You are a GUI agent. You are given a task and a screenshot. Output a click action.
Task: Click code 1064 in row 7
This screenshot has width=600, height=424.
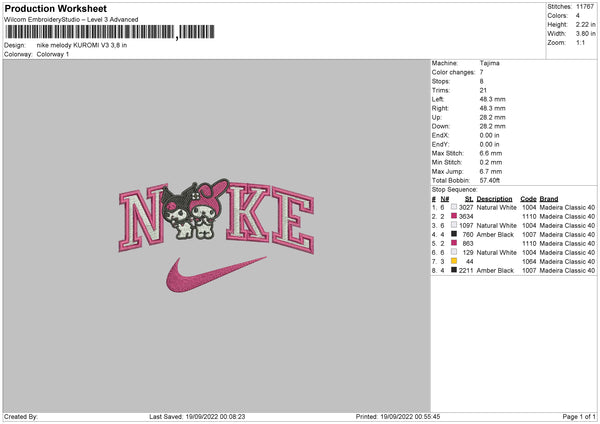pos(529,262)
